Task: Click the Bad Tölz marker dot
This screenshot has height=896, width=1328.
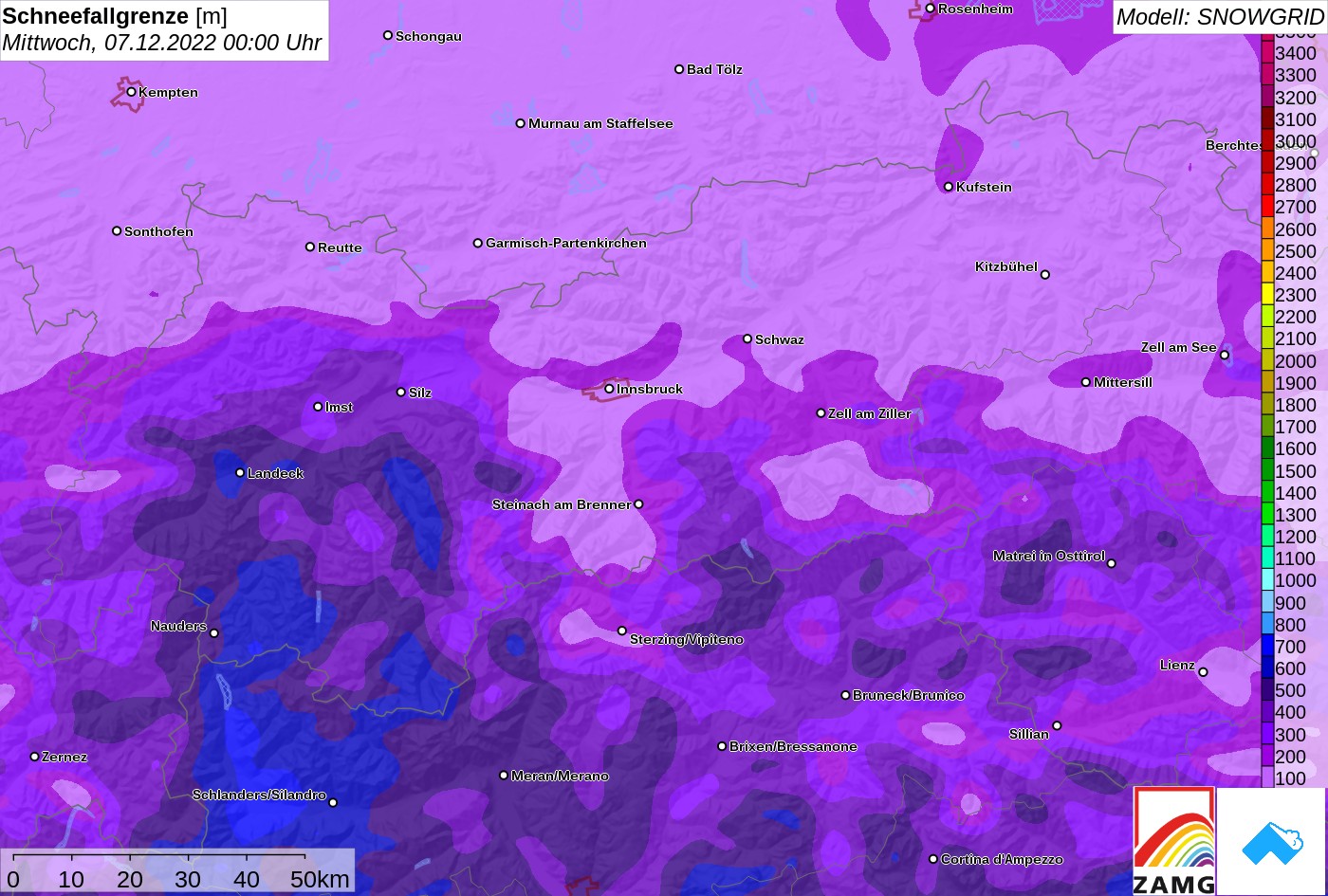Action: (679, 69)
